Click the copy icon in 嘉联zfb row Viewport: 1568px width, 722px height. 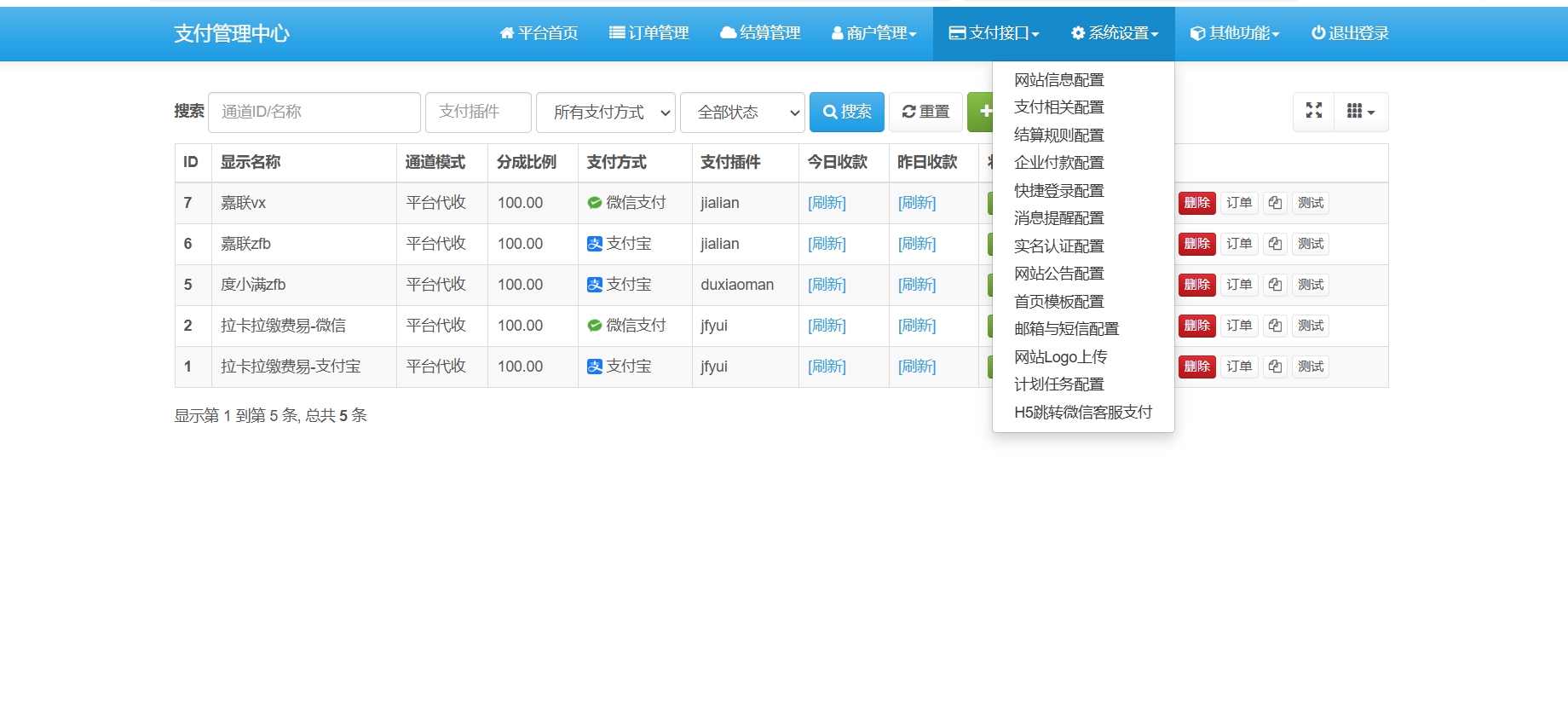(1274, 244)
